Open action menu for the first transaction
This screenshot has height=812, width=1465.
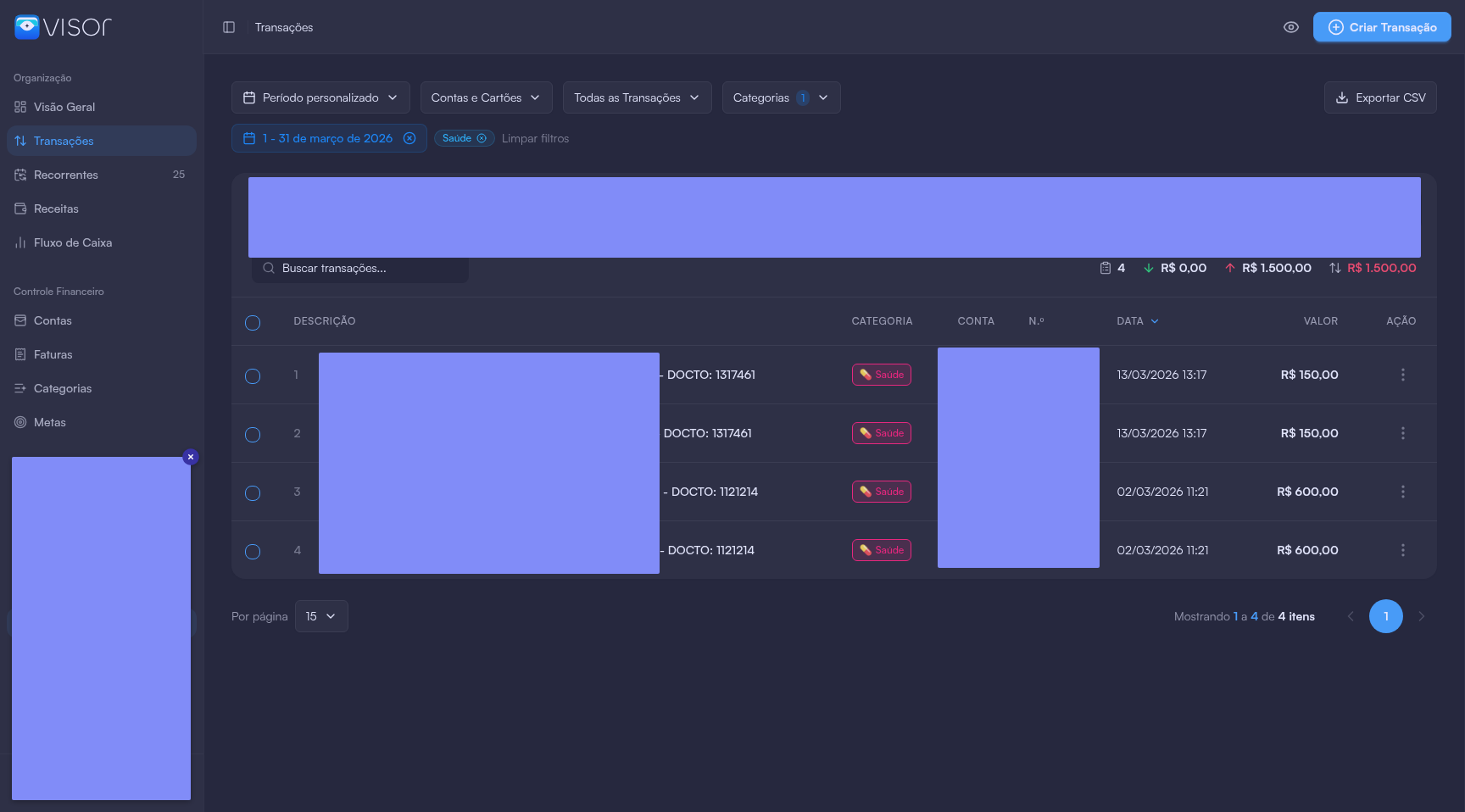pyautogui.click(x=1402, y=375)
